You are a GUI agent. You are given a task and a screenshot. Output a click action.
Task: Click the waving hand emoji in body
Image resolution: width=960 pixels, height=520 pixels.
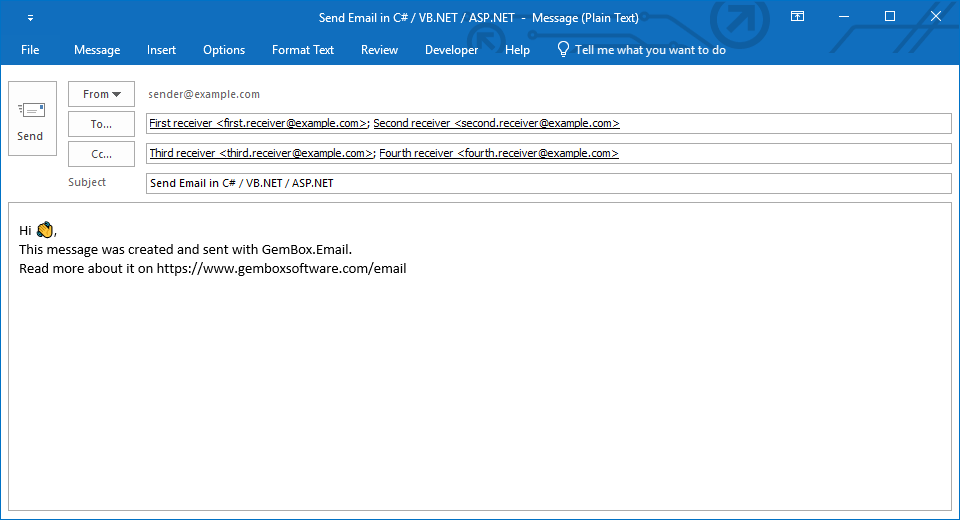[x=45, y=230]
